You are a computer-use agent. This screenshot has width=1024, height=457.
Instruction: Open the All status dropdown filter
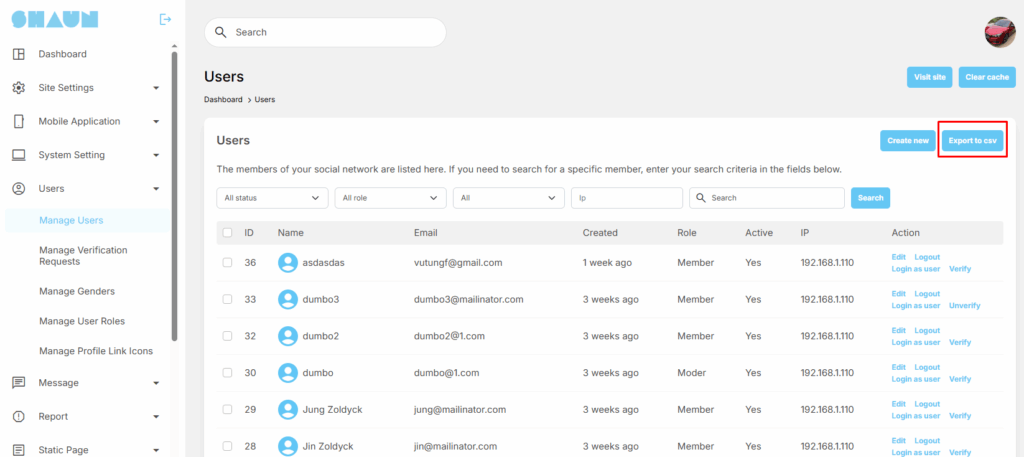272,198
